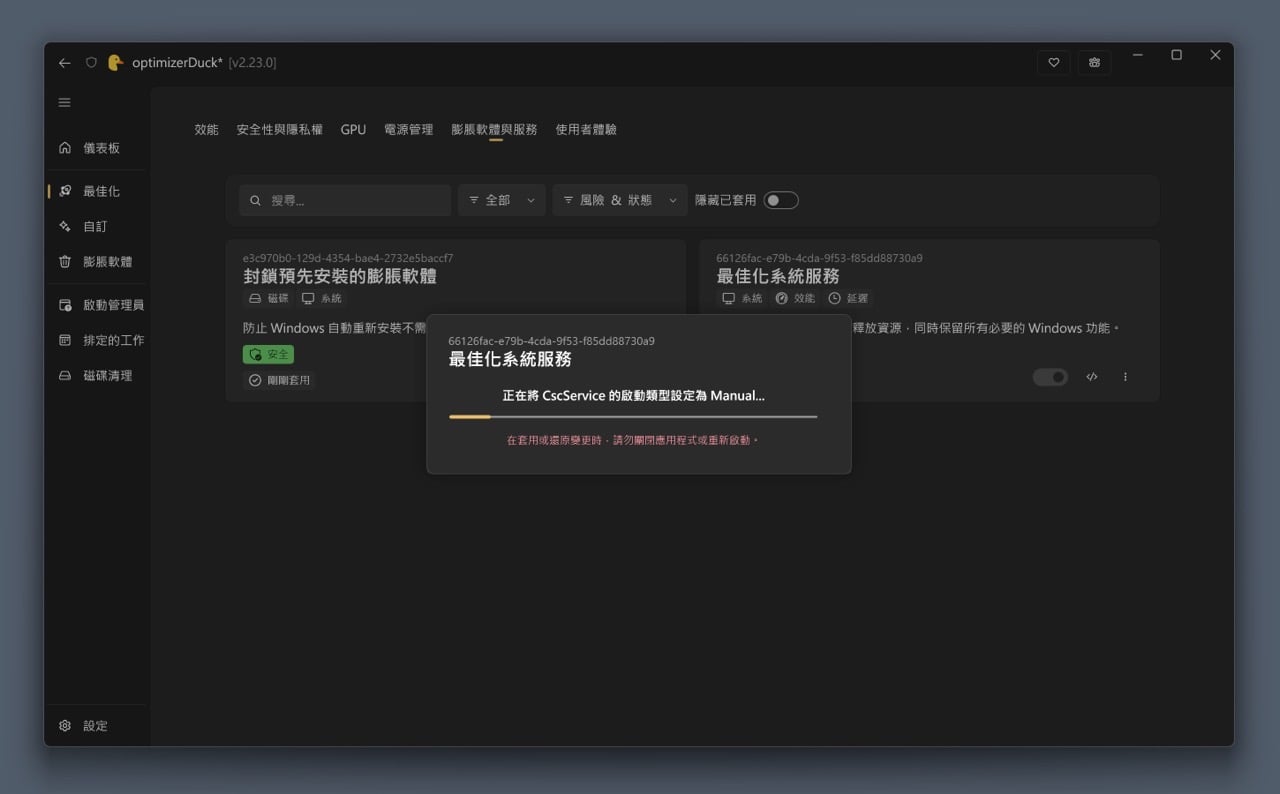The image size is (1280, 794).
Task: Open 磁碟清理 in sidebar
Action: [x=98, y=375]
